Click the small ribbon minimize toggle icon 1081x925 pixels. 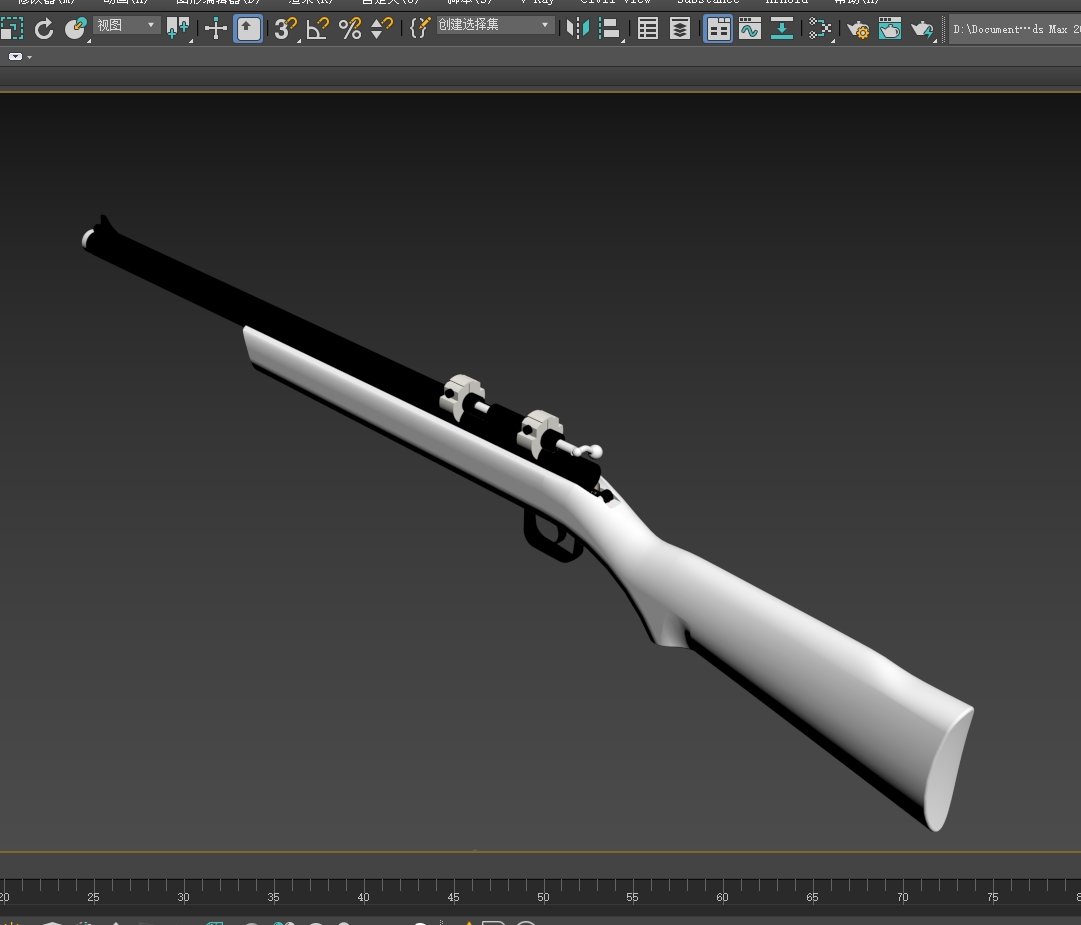tap(15, 57)
